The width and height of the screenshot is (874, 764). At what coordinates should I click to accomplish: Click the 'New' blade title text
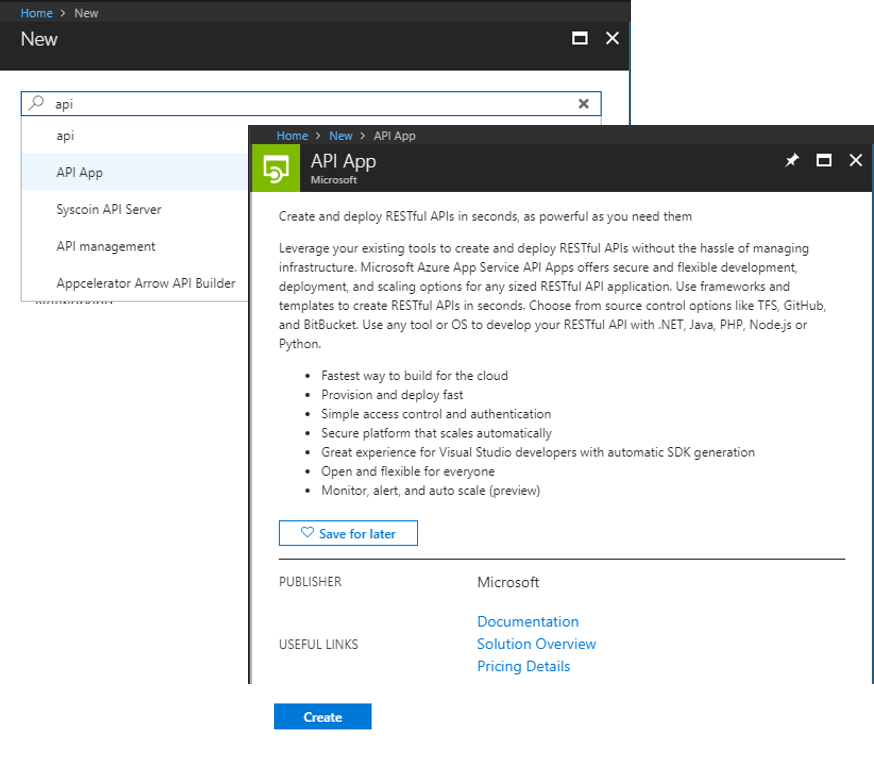coord(39,39)
